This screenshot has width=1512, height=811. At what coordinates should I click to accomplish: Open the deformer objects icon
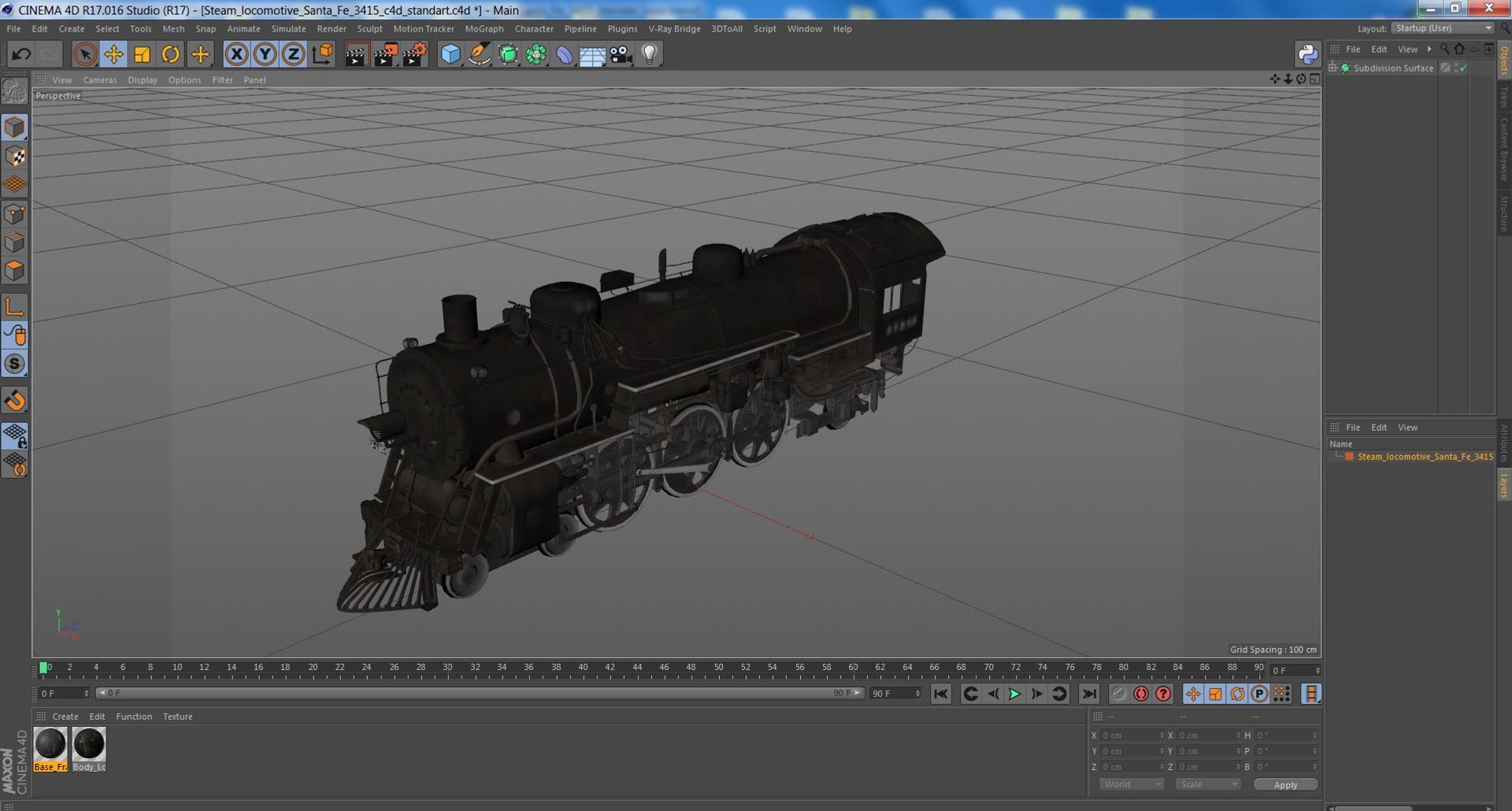[565, 54]
